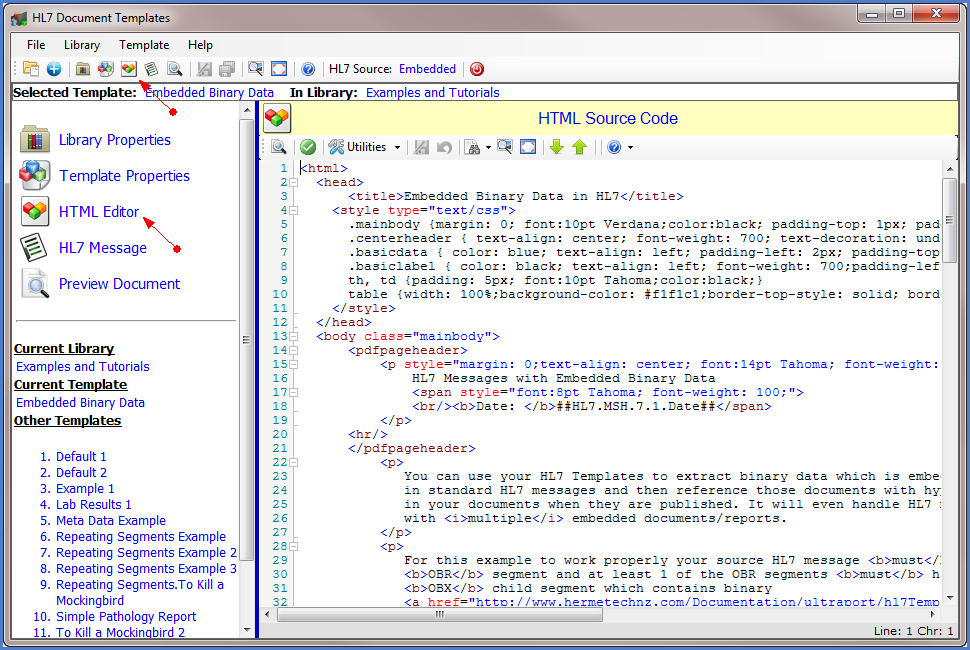
Task: Open the Template menu
Action: click(x=144, y=45)
